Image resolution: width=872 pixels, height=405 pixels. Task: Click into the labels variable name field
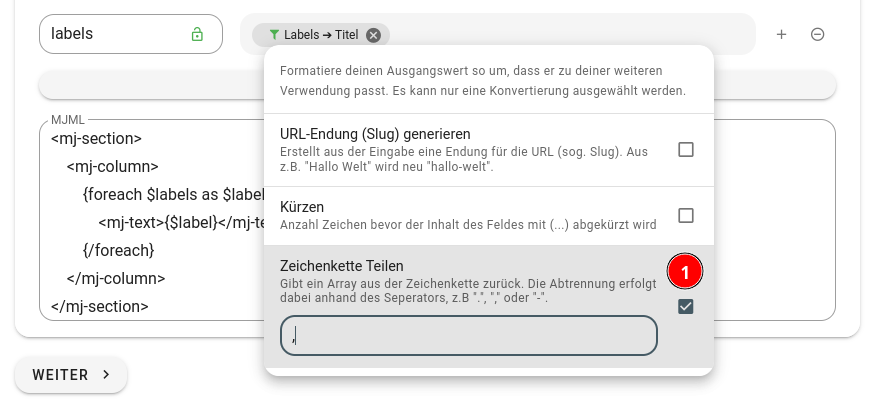pos(110,34)
